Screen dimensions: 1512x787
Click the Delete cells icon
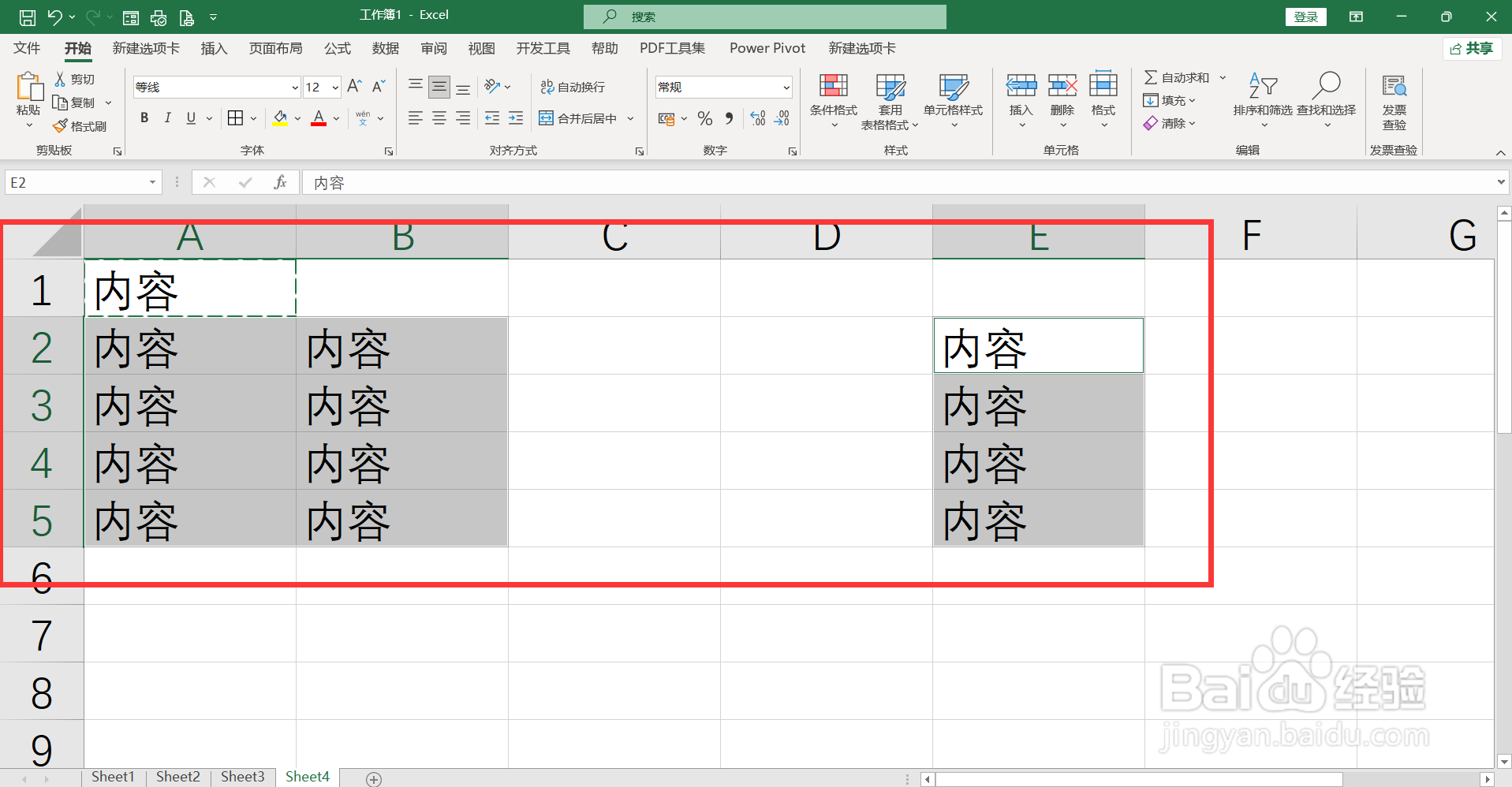(x=1062, y=85)
